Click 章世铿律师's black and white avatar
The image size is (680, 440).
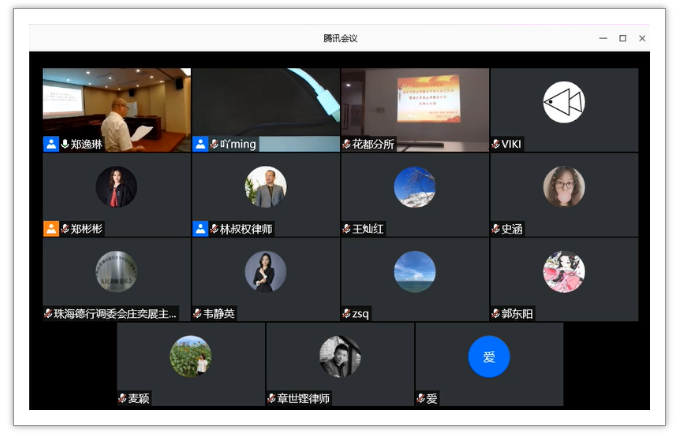coord(340,356)
